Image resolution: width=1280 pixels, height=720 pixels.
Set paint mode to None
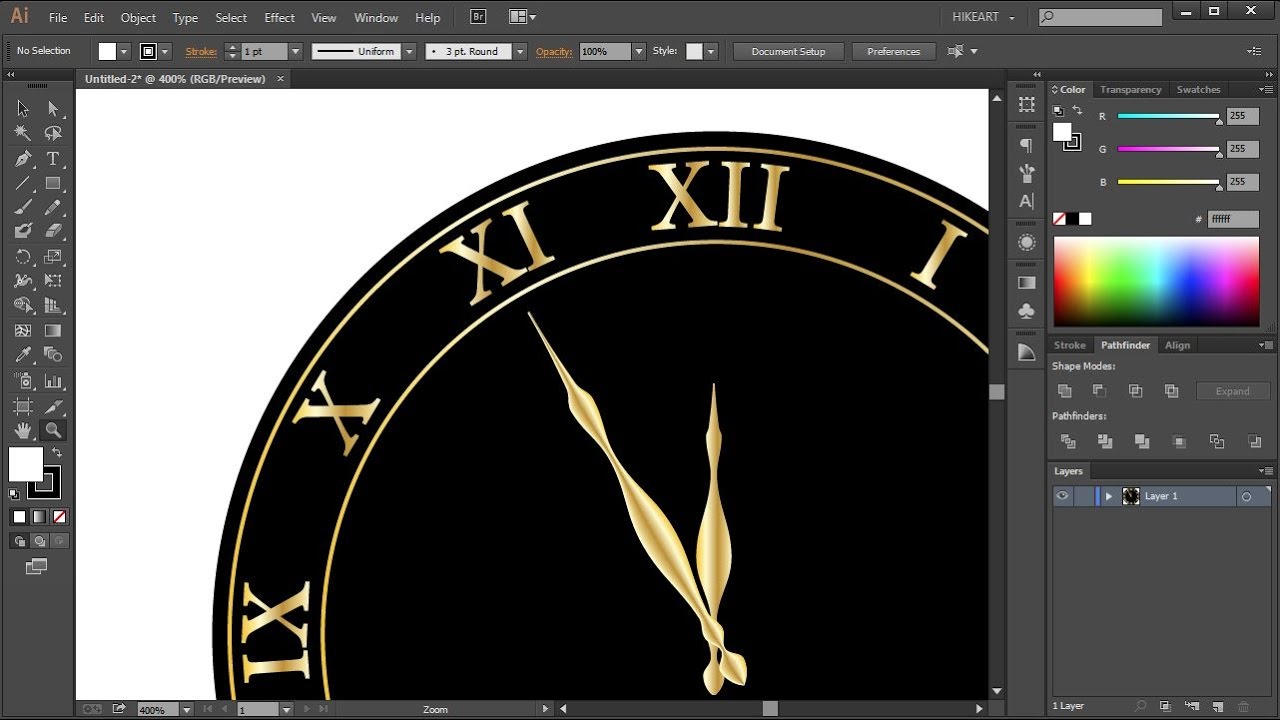[60, 517]
